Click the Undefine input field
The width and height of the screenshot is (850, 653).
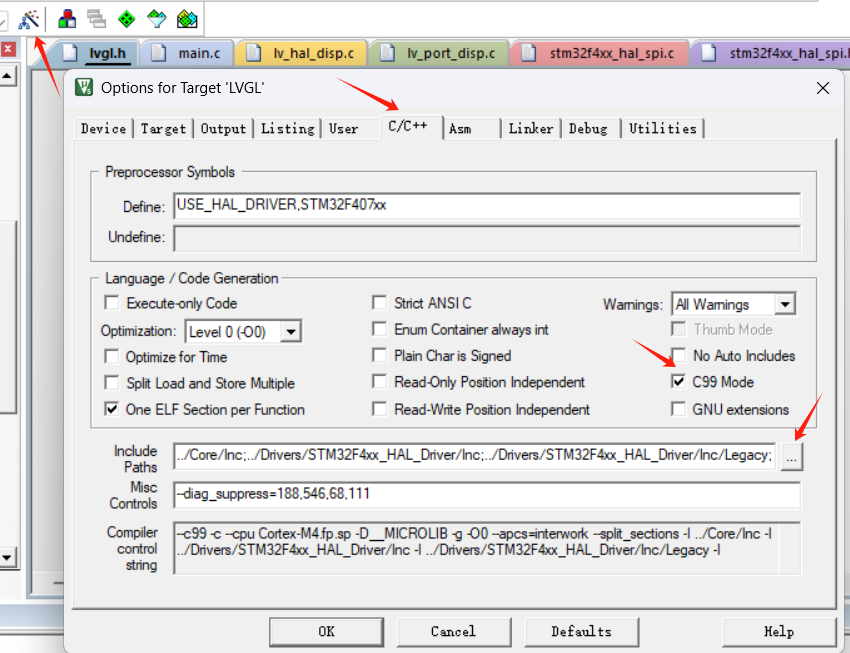click(x=487, y=238)
